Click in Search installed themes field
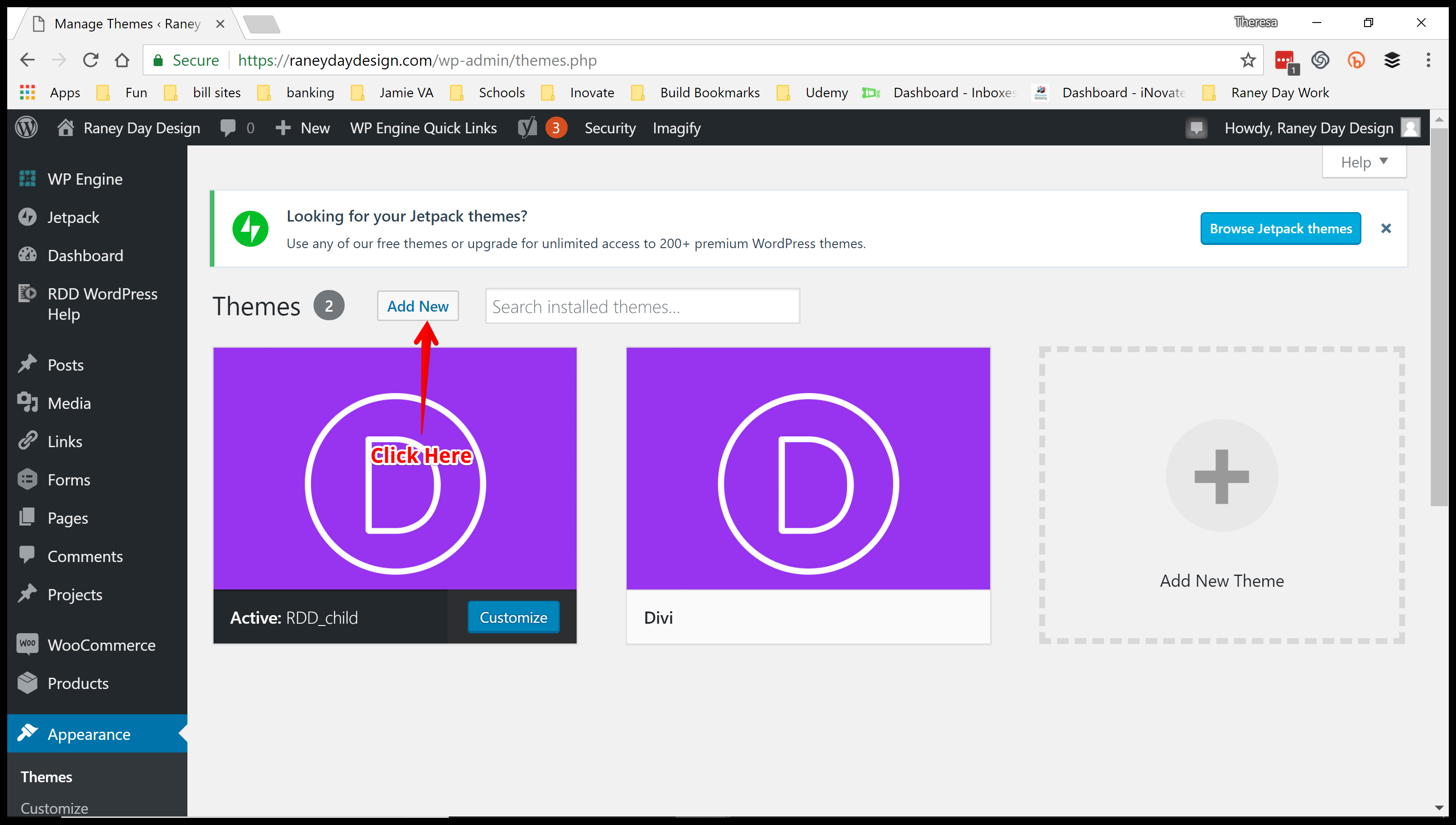 (642, 306)
